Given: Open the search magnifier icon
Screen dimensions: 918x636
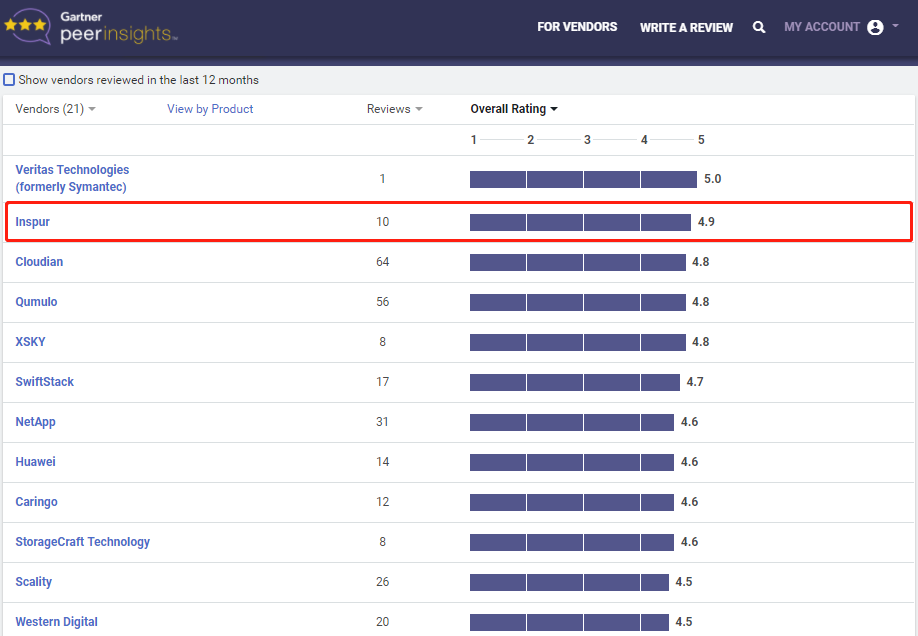Looking at the screenshot, I should pos(759,27).
